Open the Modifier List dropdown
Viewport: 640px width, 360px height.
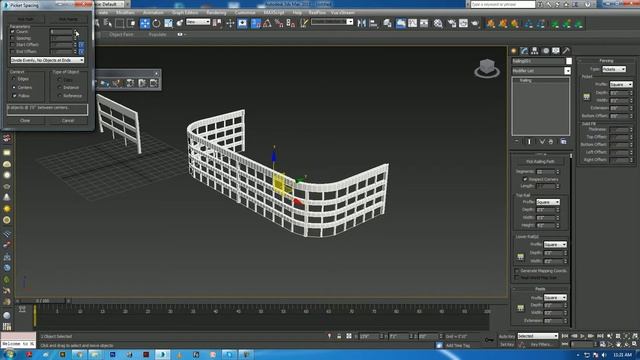541,71
